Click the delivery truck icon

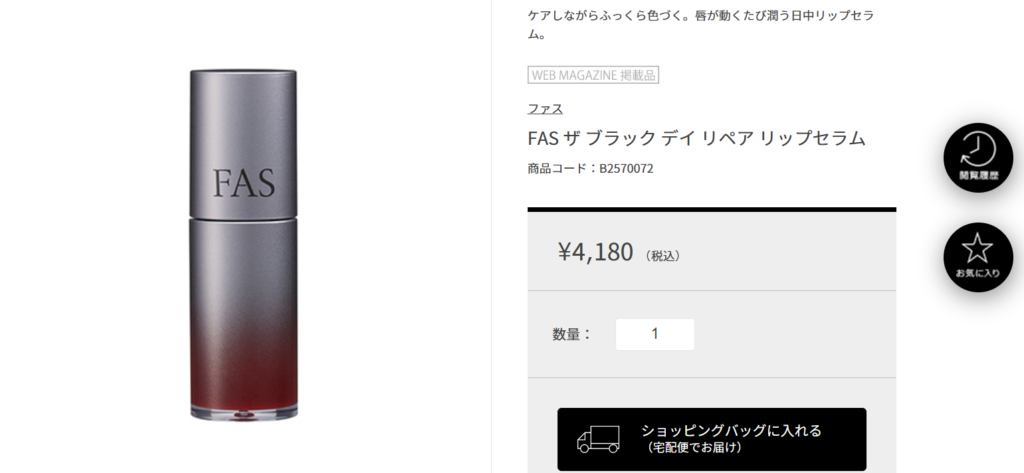pos(598,440)
